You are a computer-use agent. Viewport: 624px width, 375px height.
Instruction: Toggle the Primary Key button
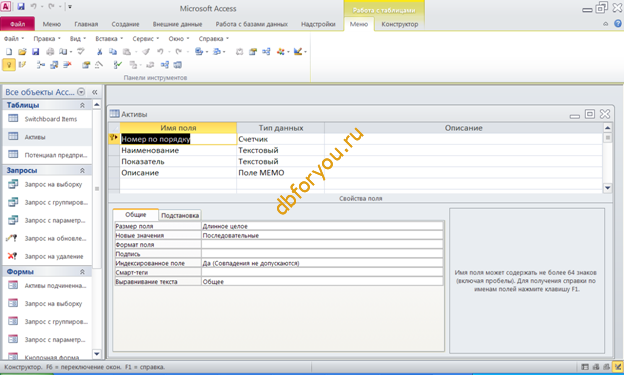(x=9, y=65)
